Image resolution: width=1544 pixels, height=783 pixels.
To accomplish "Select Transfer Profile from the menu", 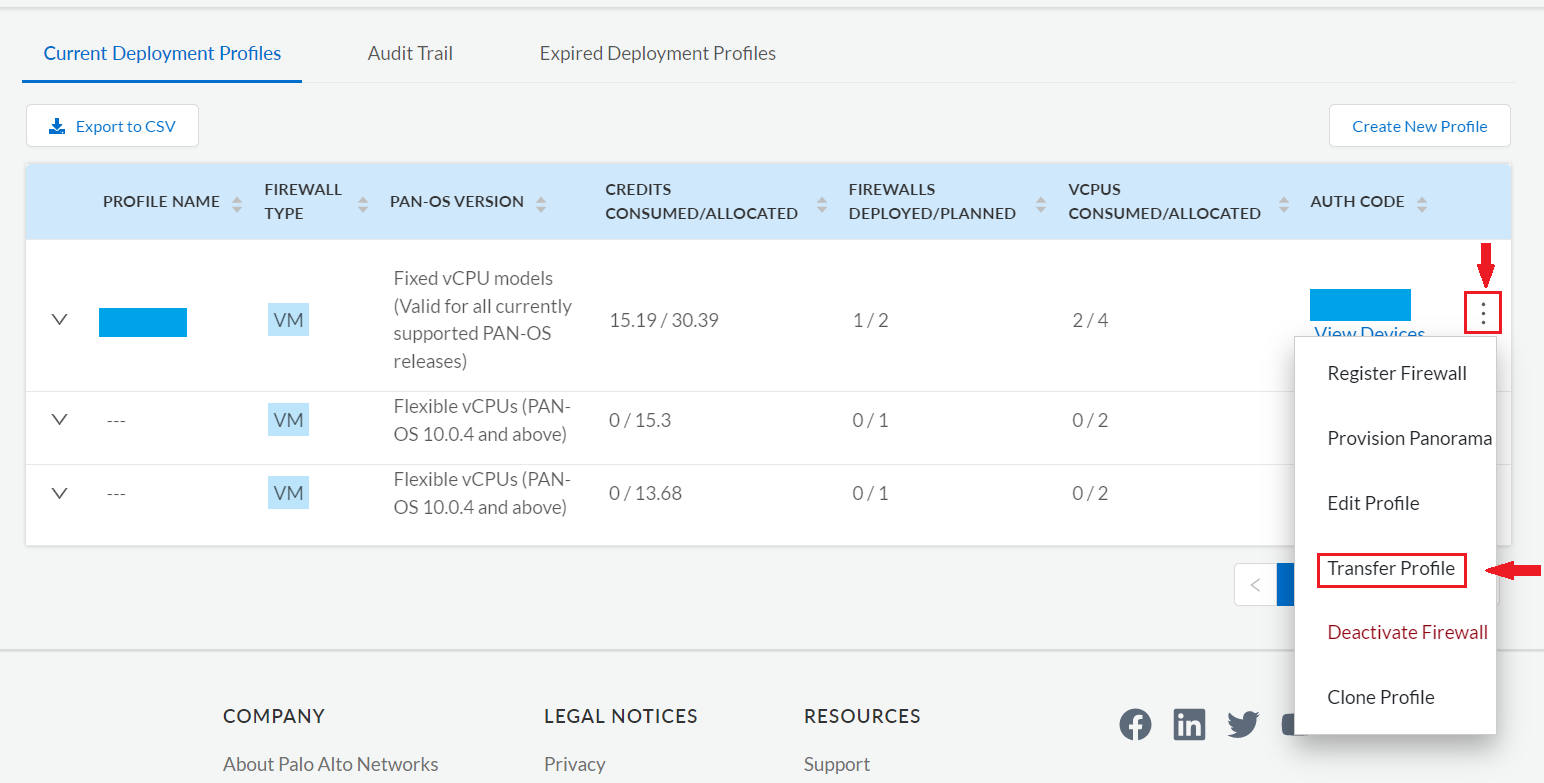I will [x=1391, y=569].
